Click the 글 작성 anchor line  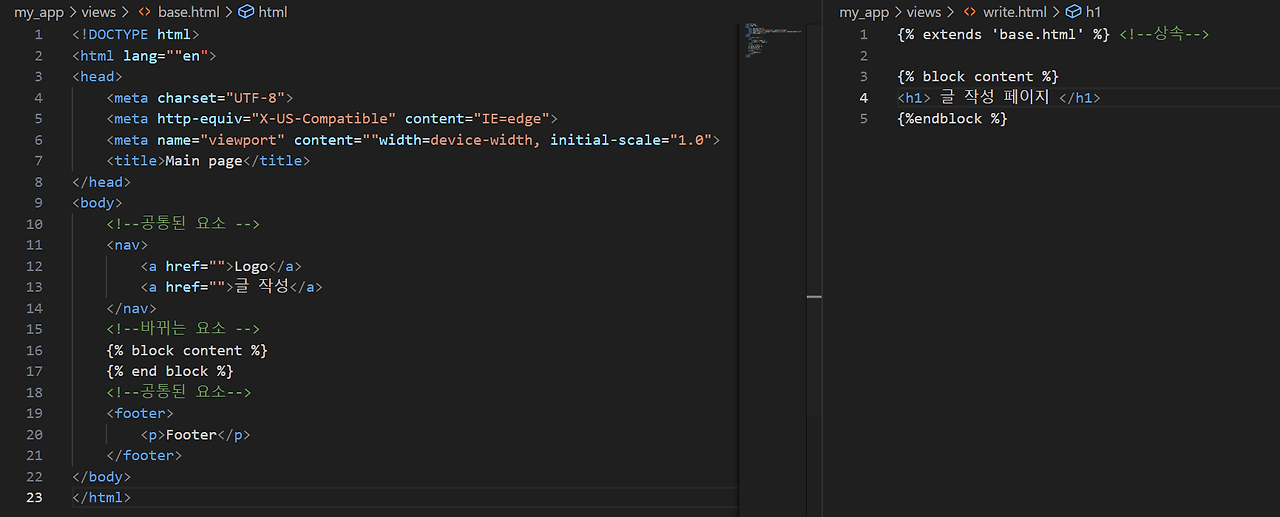232,287
